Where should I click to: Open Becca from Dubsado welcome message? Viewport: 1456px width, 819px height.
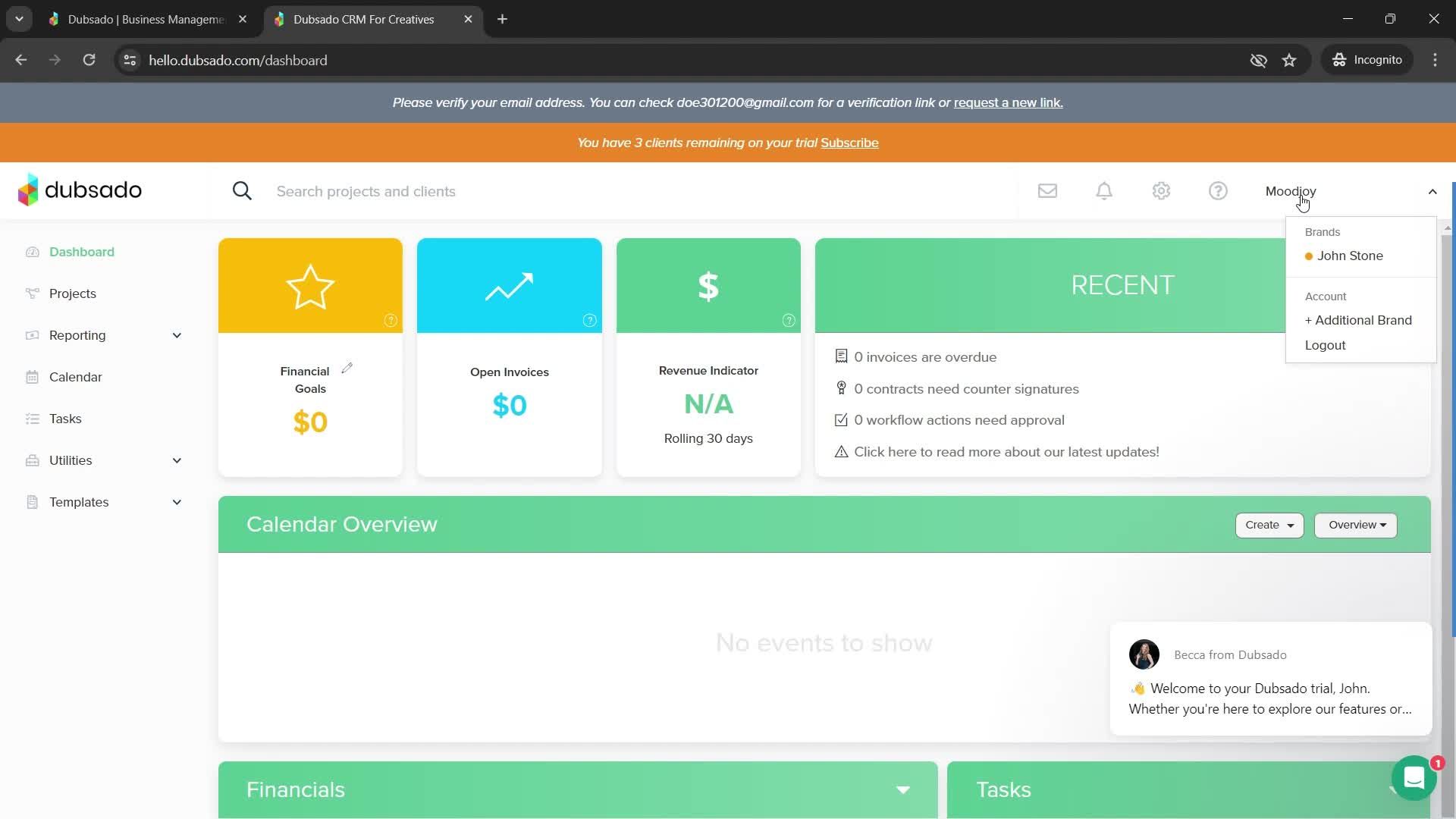coord(1270,679)
